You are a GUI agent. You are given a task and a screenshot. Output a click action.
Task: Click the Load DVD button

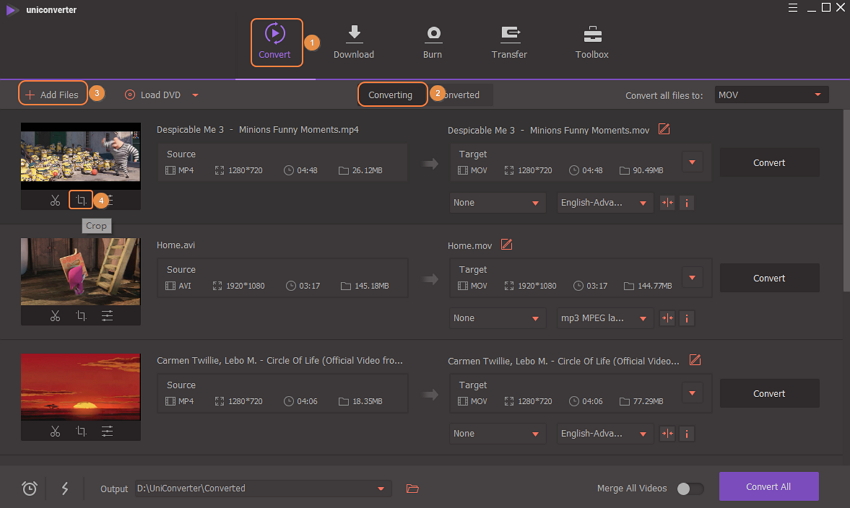pyautogui.click(x=153, y=95)
